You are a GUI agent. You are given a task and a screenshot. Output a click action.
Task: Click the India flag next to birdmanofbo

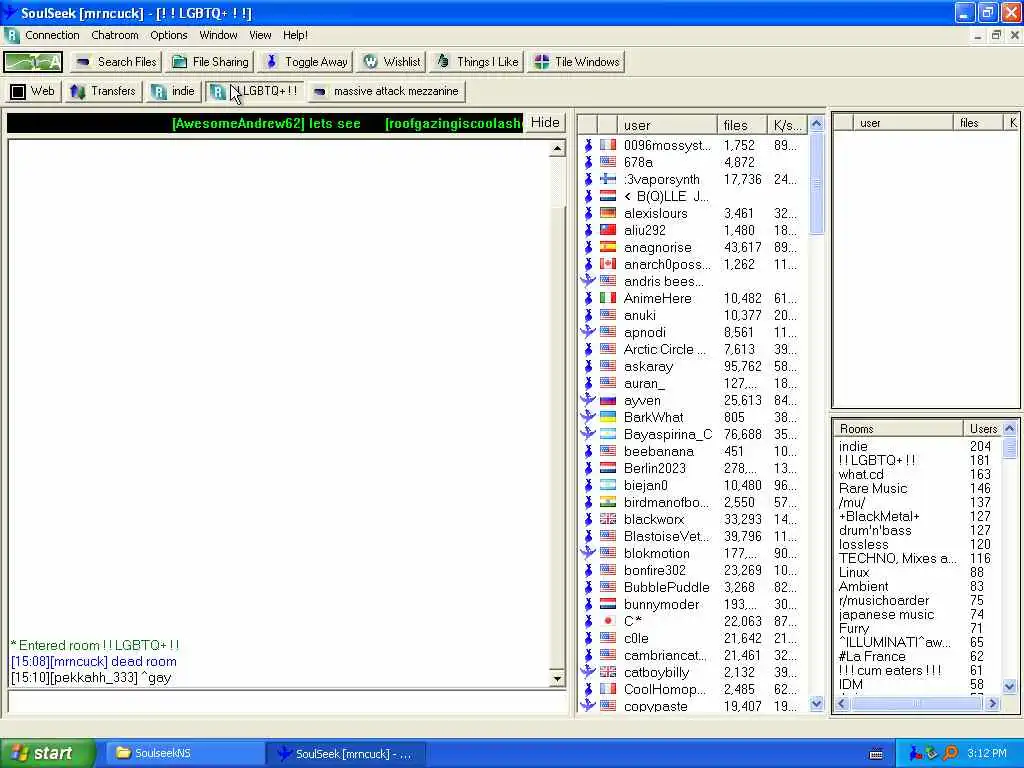click(608, 502)
